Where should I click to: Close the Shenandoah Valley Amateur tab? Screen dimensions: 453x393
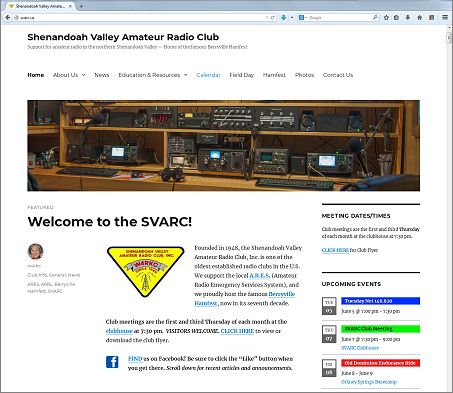70,6
